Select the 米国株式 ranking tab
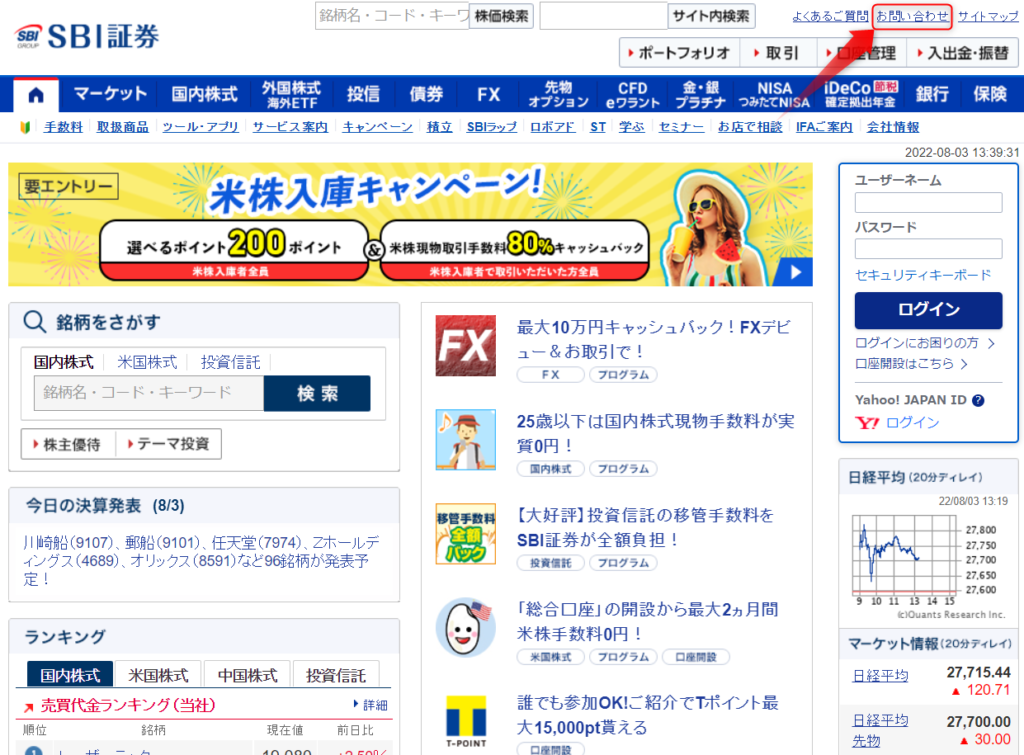1024x755 pixels. tap(158, 675)
